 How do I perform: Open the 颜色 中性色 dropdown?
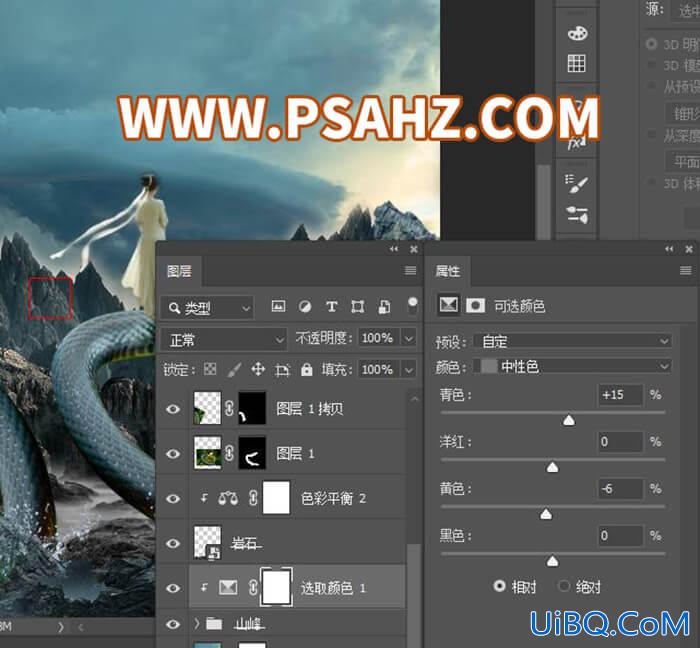pos(572,366)
